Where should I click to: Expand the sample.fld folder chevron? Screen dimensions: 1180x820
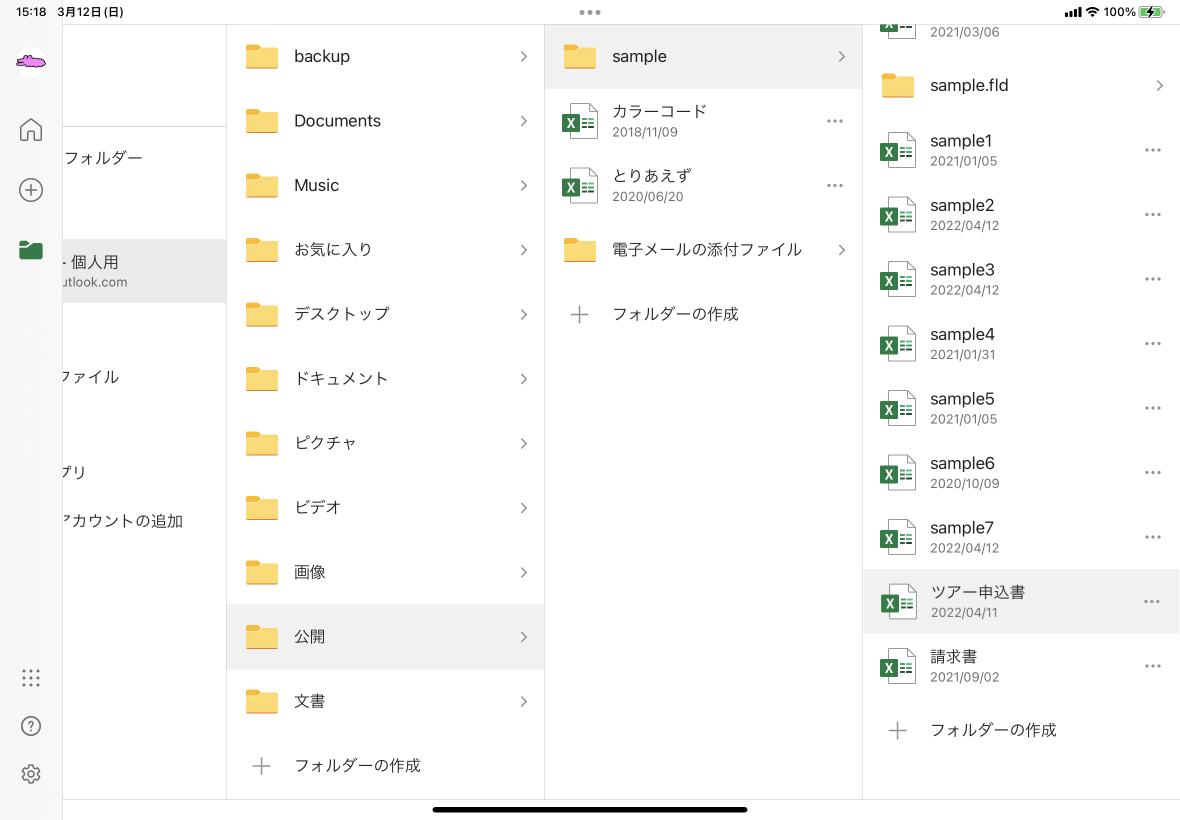1159,86
